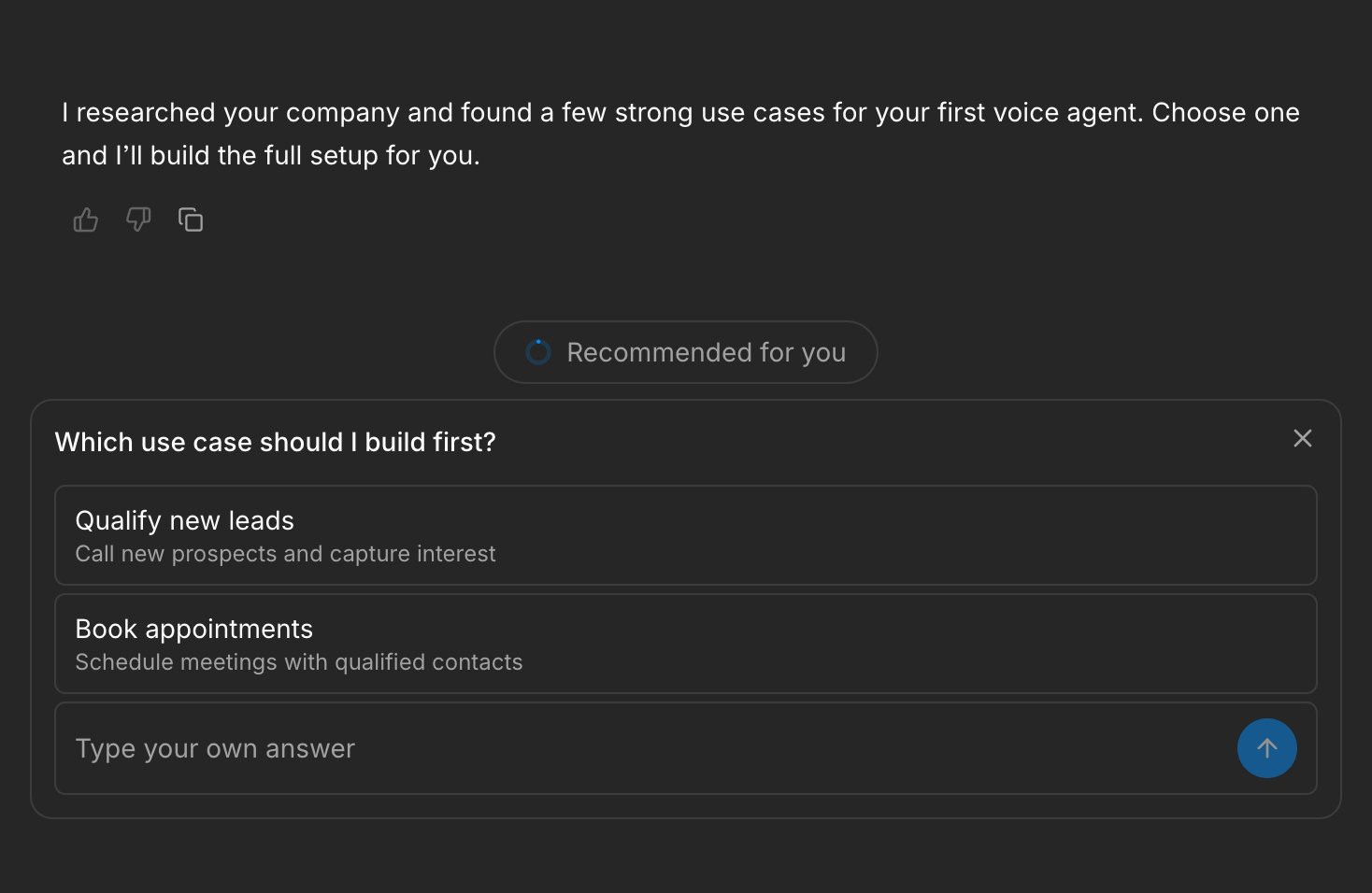Viewport: 1372px width, 893px height.
Task: Click the Recommended for you label text
Action: point(707,352)
